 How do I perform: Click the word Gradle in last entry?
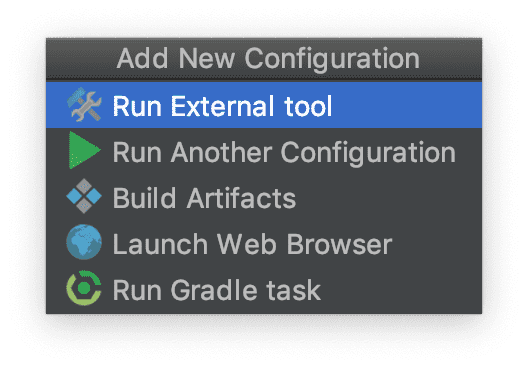pyautogui.click(x=215, y=290)
